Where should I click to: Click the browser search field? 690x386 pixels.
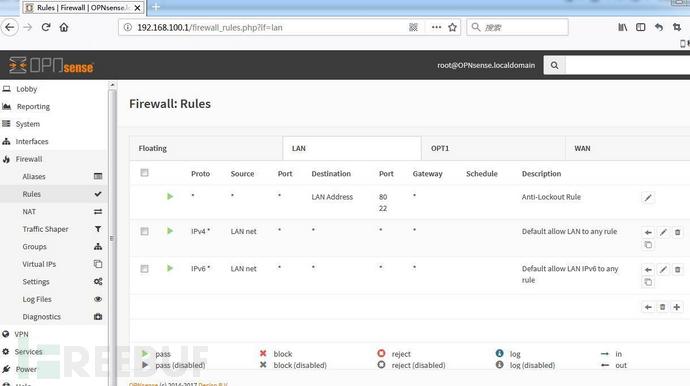(518, 27)
